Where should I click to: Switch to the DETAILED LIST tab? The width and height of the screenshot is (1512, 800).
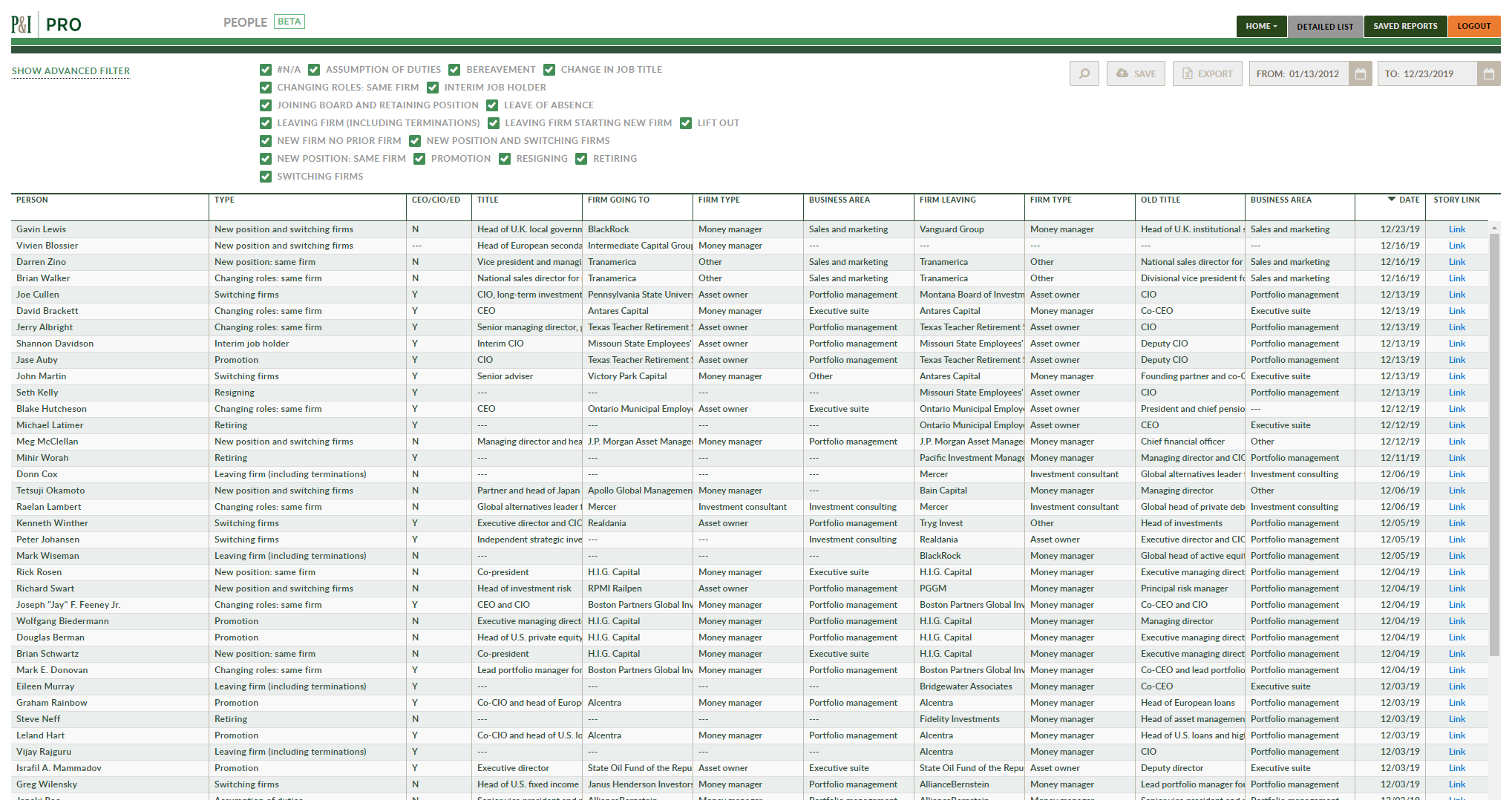pos(1325,26)
